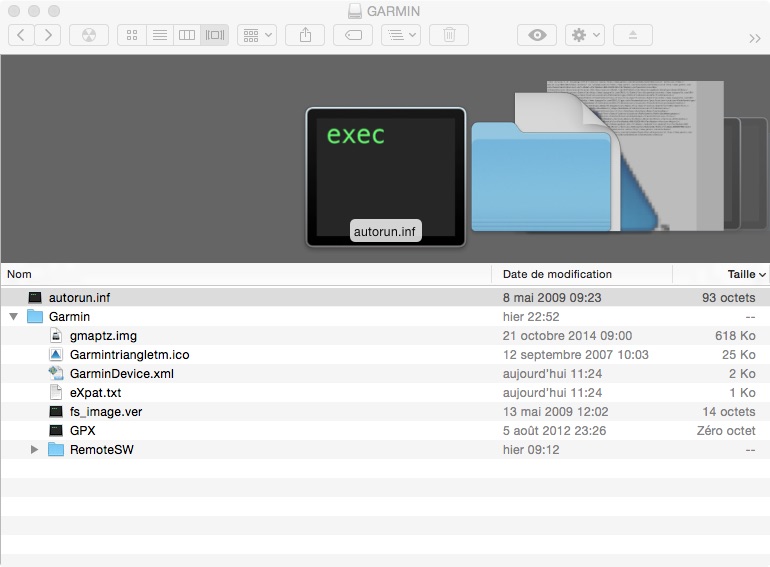Screen dimensions: 770x567
Task: Click the Garmin folder icon
Action: pos(35,316)
